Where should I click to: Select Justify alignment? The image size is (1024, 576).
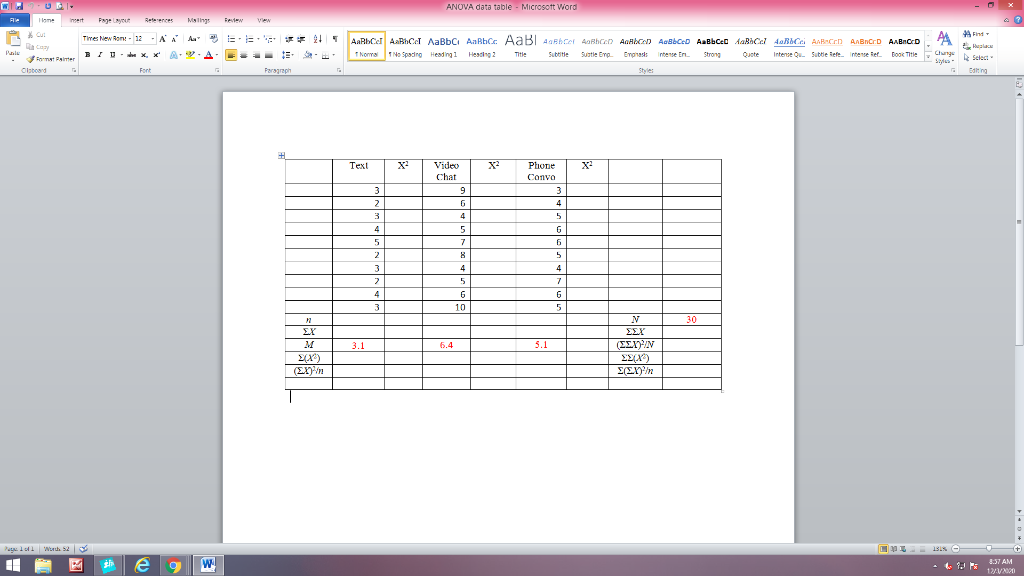(x=268, y=56)
